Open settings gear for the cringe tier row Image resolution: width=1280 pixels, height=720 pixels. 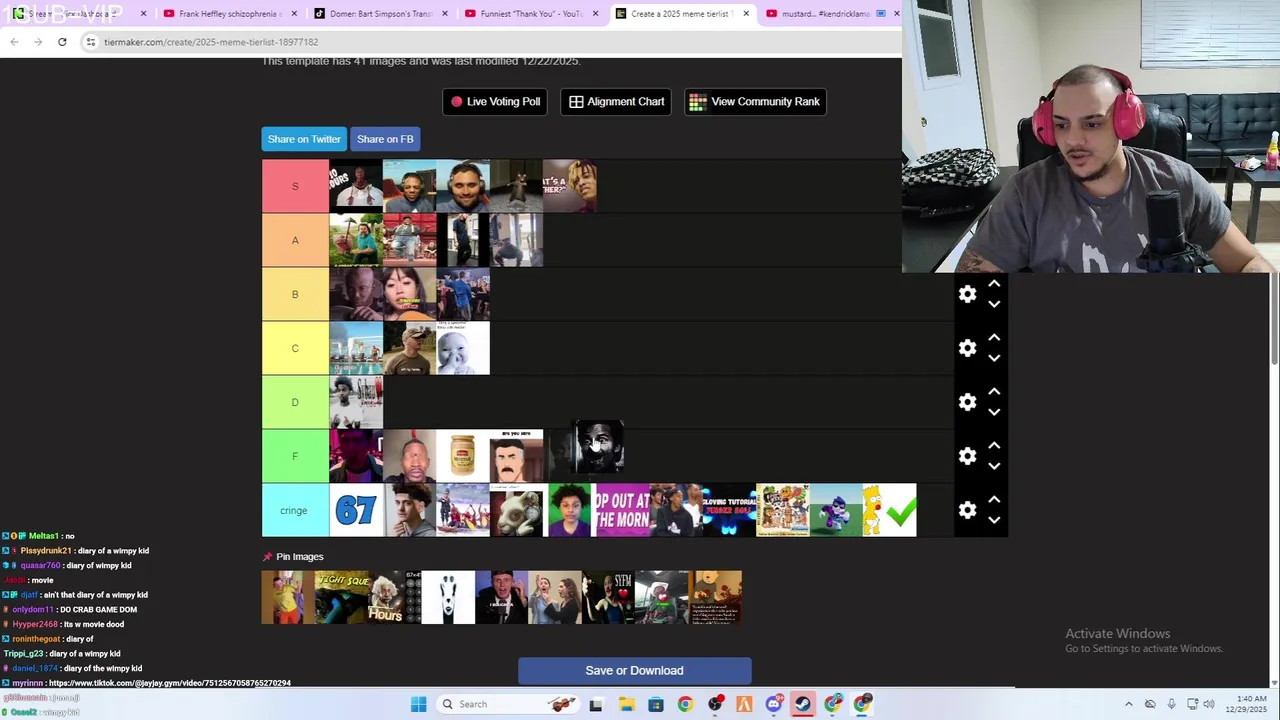coord(967,510)
